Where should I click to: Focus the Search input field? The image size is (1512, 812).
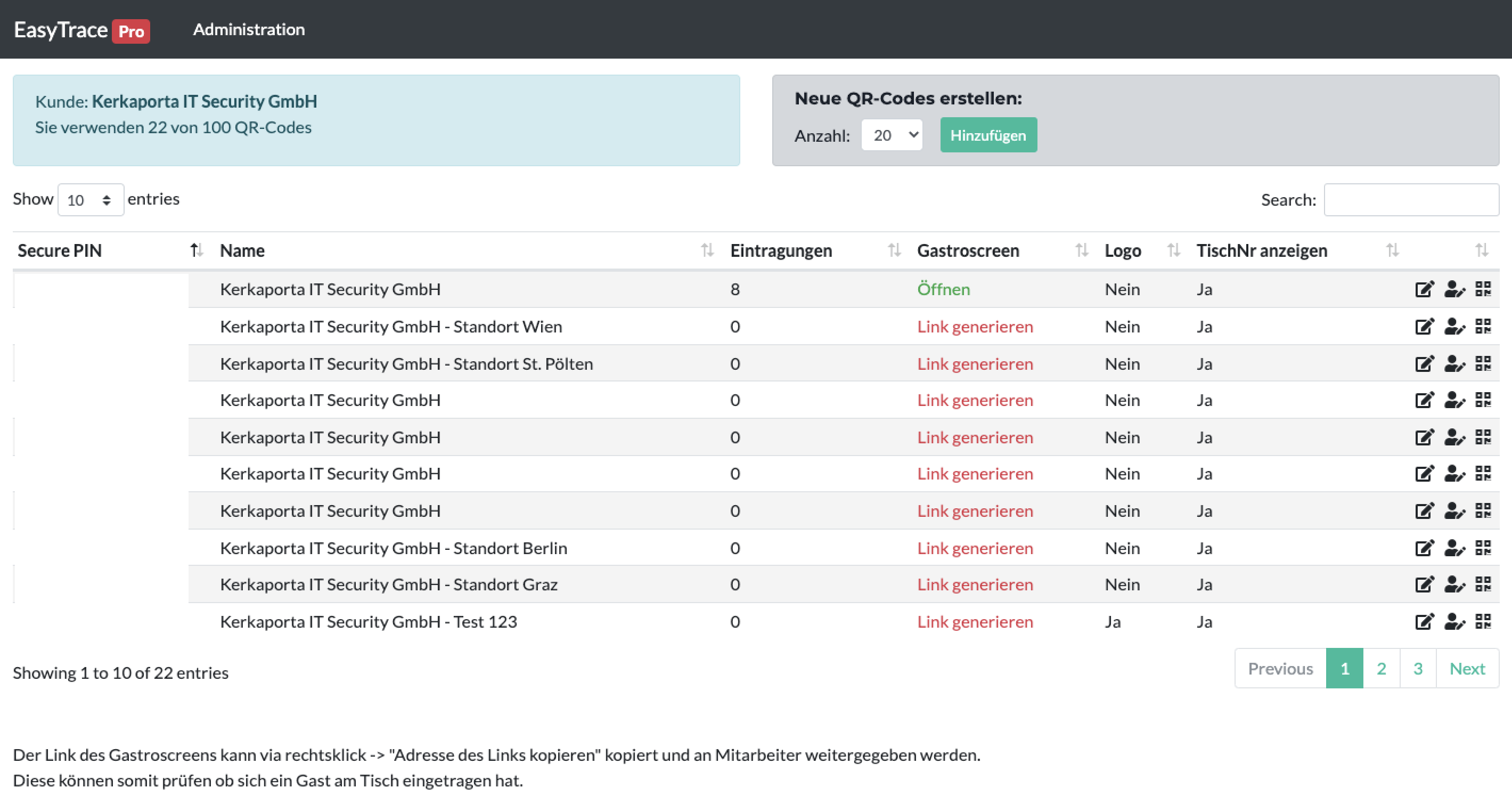point(1411,200)
